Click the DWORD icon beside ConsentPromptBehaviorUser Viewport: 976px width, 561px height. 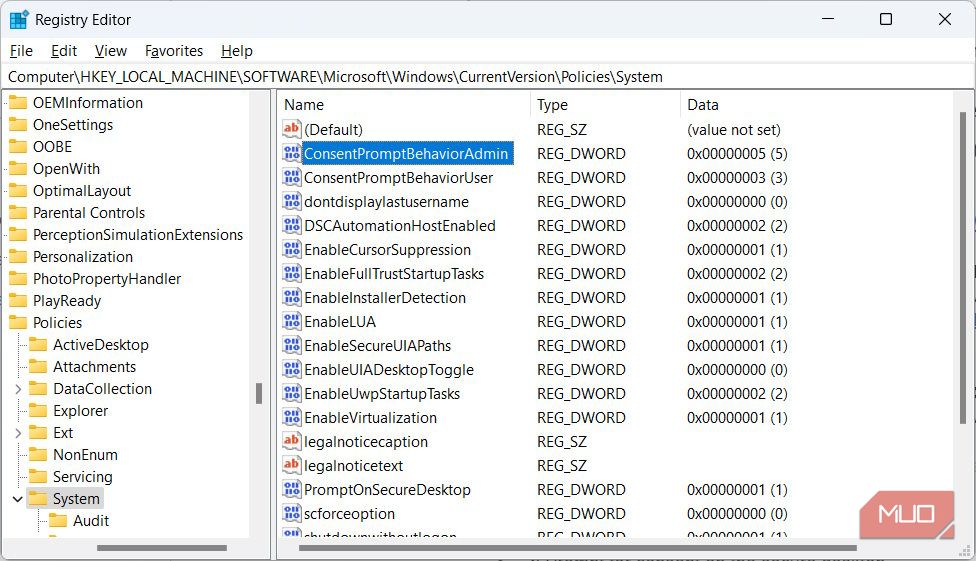pos(291,177)
